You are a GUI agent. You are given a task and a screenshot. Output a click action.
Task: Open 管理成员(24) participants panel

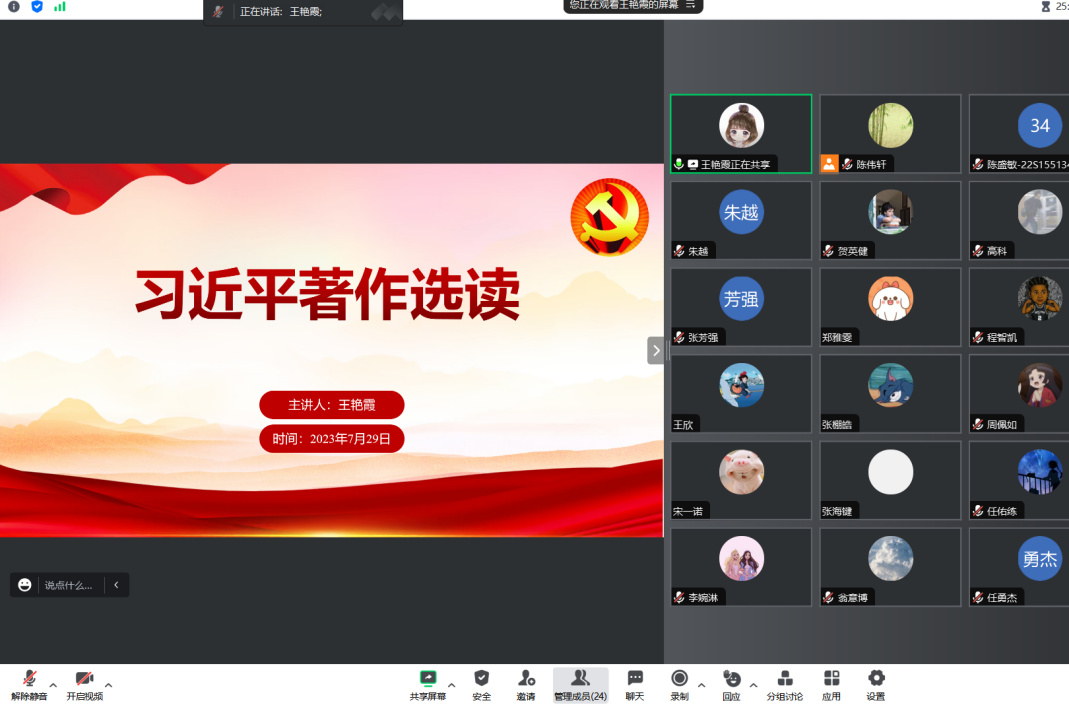coord(580,684)
